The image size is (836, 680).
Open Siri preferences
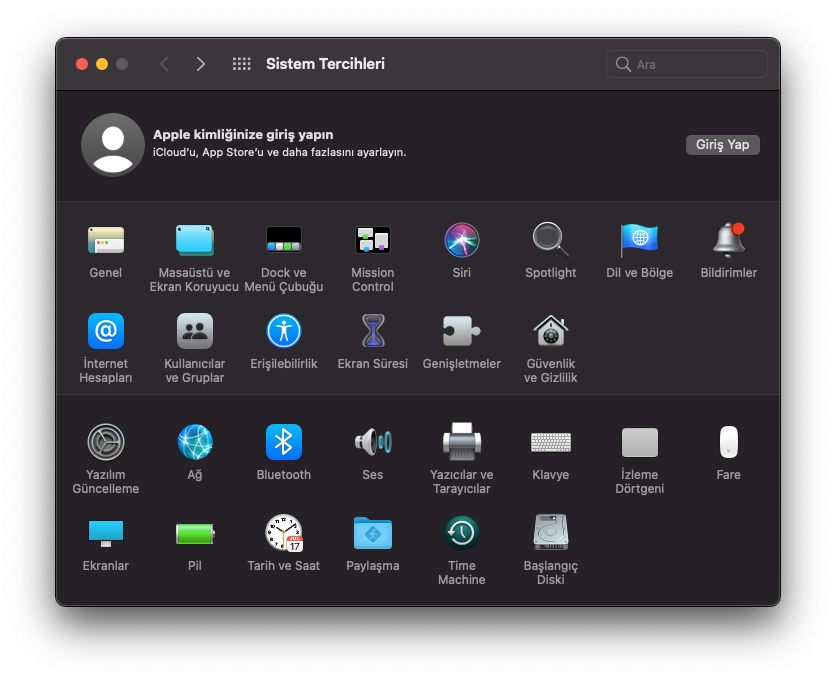[462, 240]
